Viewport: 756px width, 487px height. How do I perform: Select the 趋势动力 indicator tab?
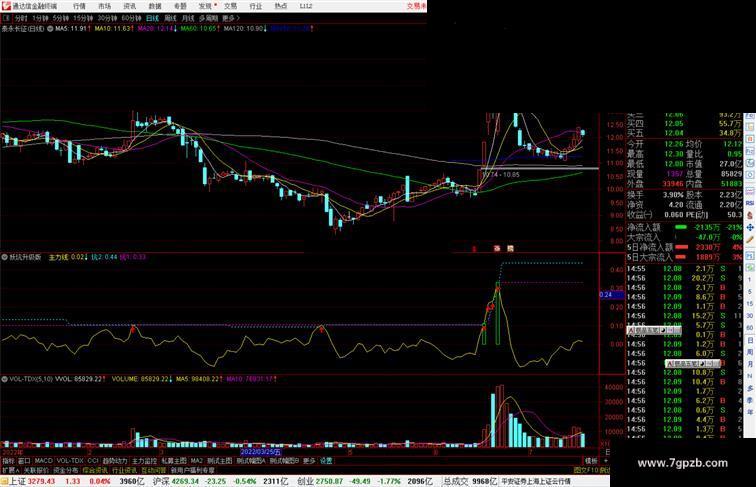115,461
